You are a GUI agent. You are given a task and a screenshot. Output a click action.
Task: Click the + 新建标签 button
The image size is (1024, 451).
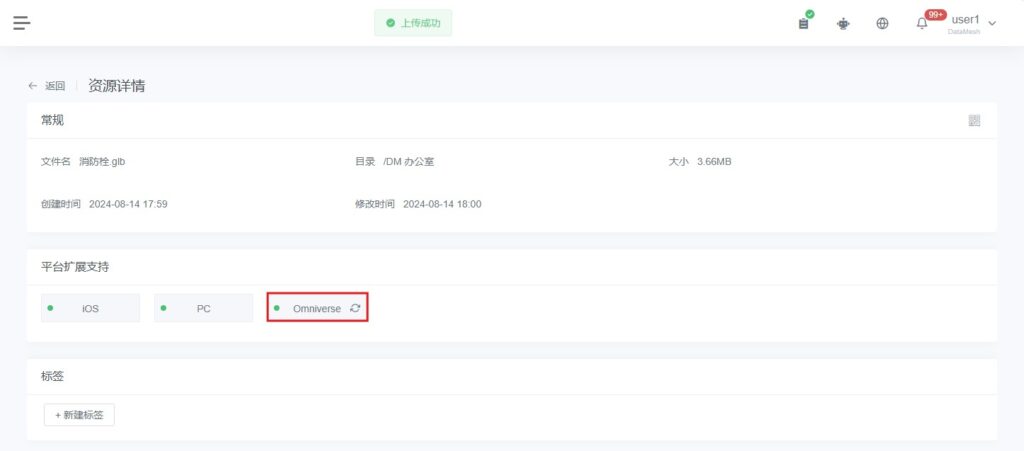pyautogui.click(x=79, y=415)
